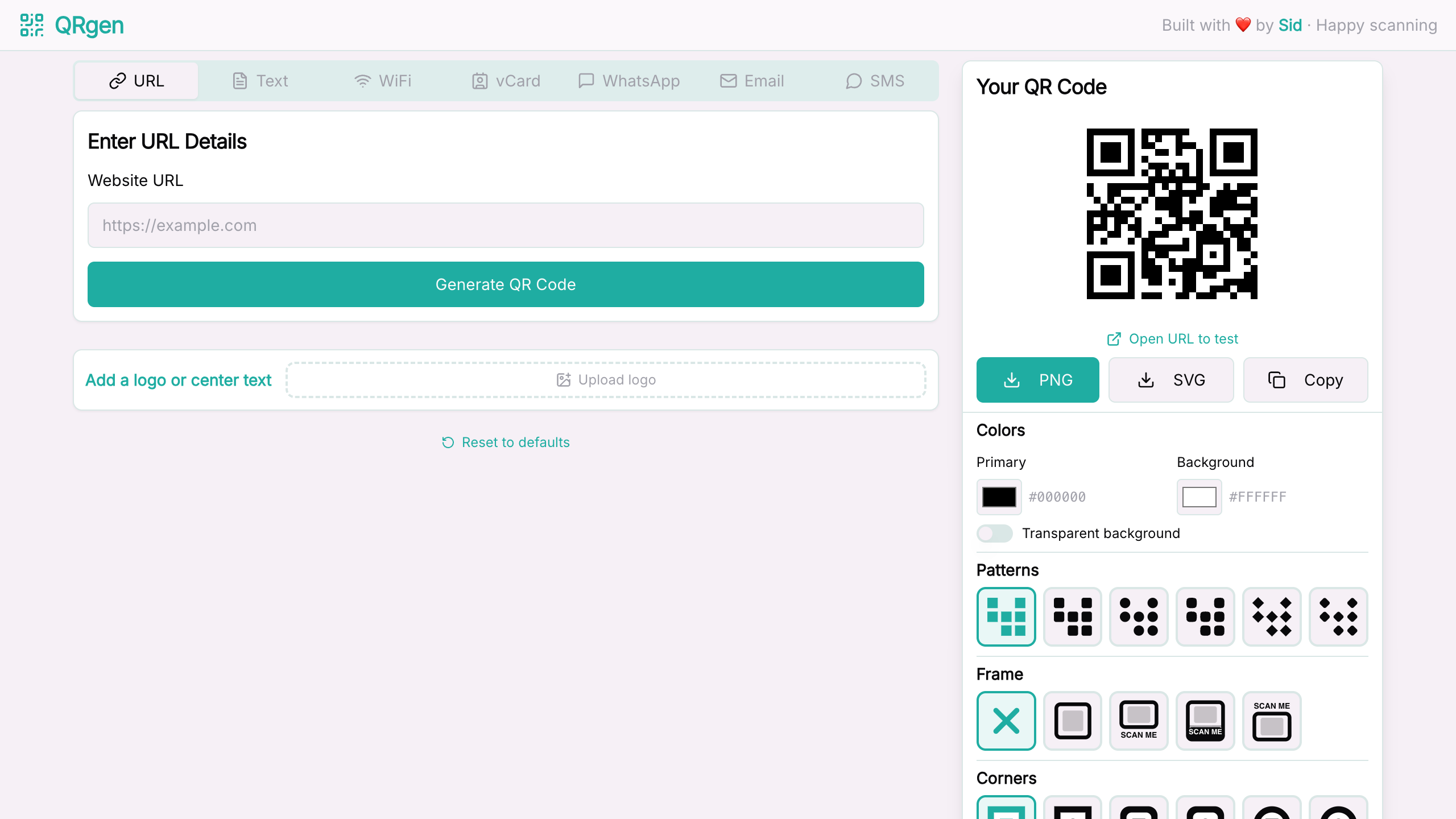Download the QR code as PNG
The height and width of the screenshot is (819, 1456).
(x=1038, y=380)
